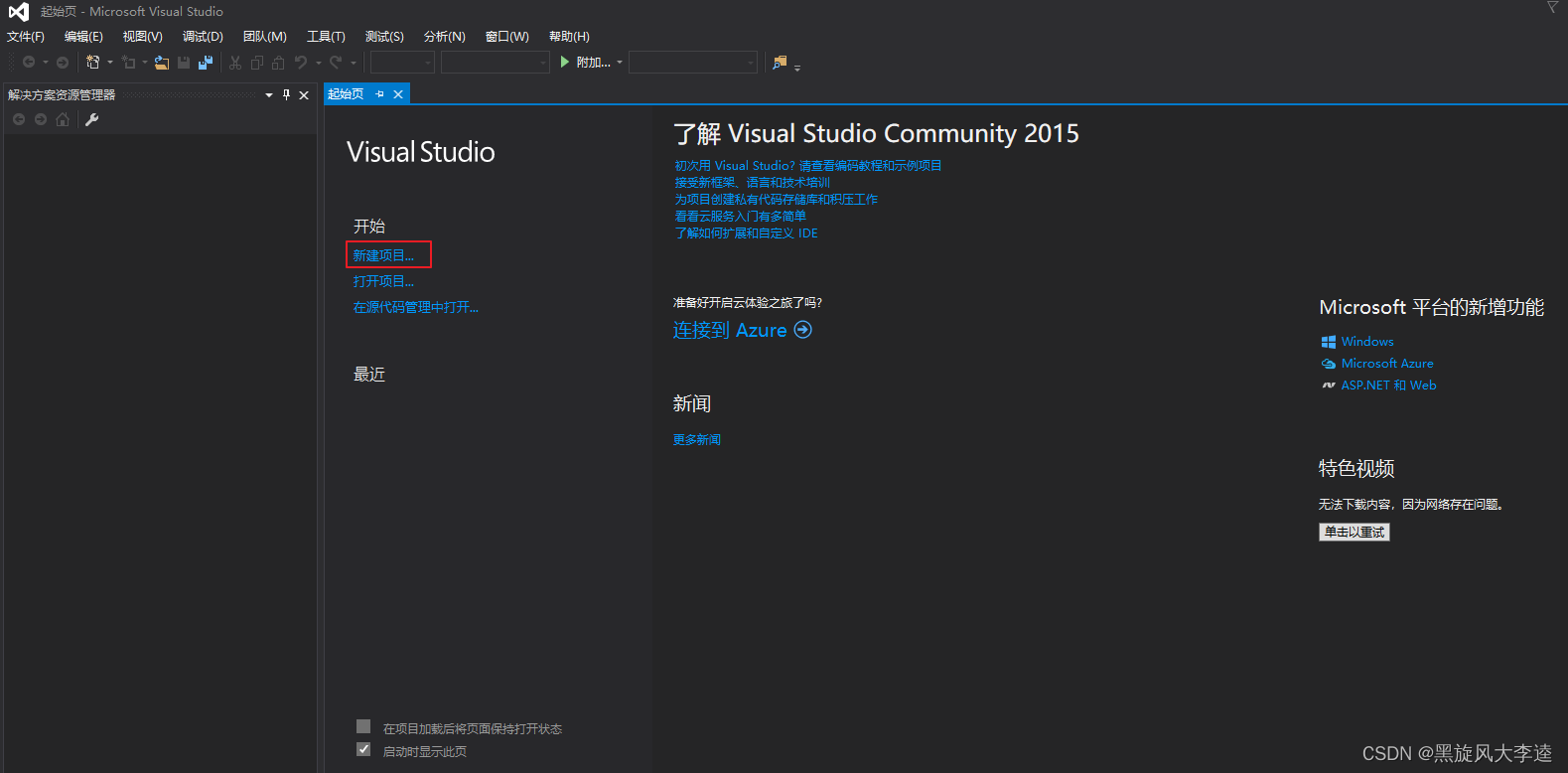The height and width of the screenshot is (773, 1568).
Task: Click the retry button under featured videos
Action: click(x=1354, y=532)
